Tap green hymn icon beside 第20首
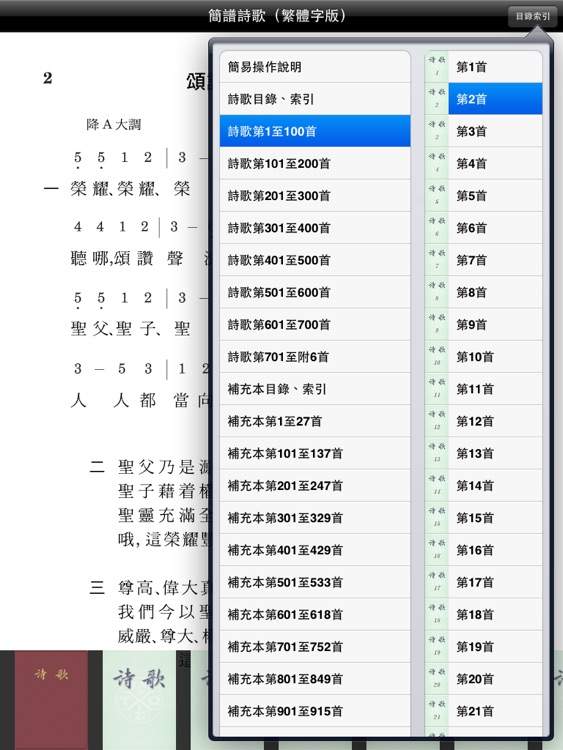The image size is (563, 750). (x=437, y=679)
